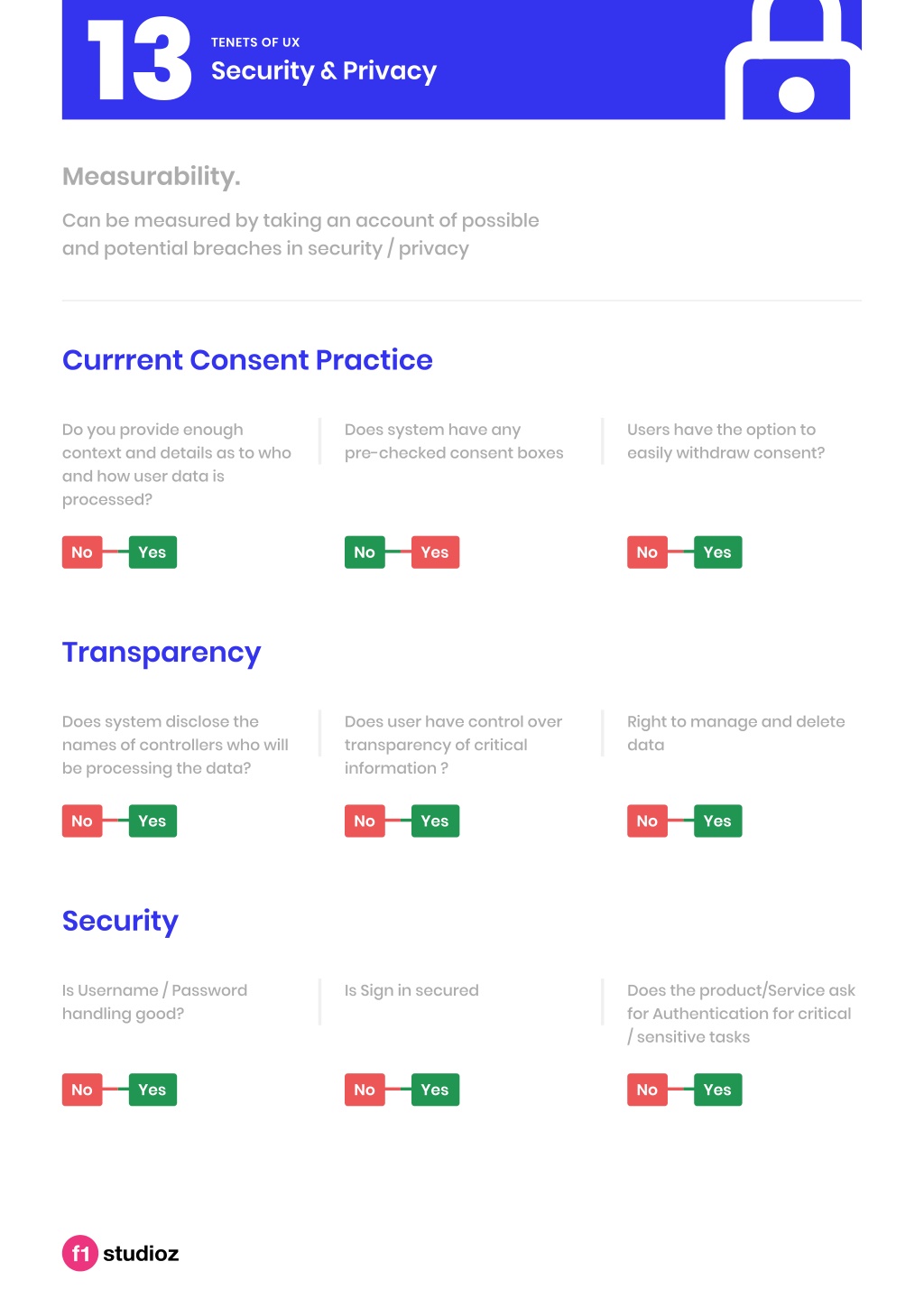Select No for pre-checked consent boxes
The height and width of the screenshot is (1308, 924).
tap(365, 552)
